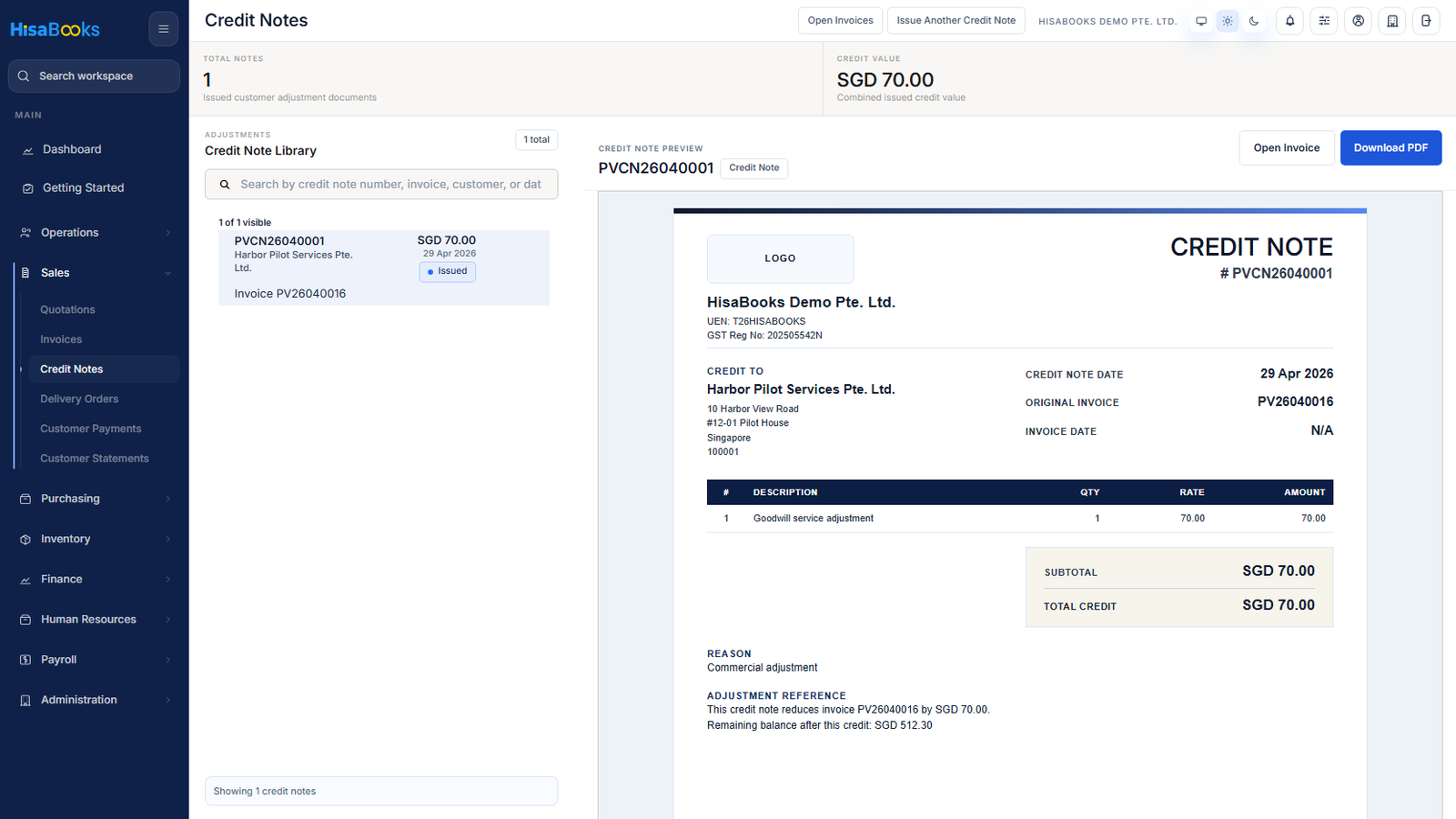The height and width of the screenshot is (819, 1456).
Task: Expand the Operations menu chevron
Action: pyautogui.click(x=168, y=233)
